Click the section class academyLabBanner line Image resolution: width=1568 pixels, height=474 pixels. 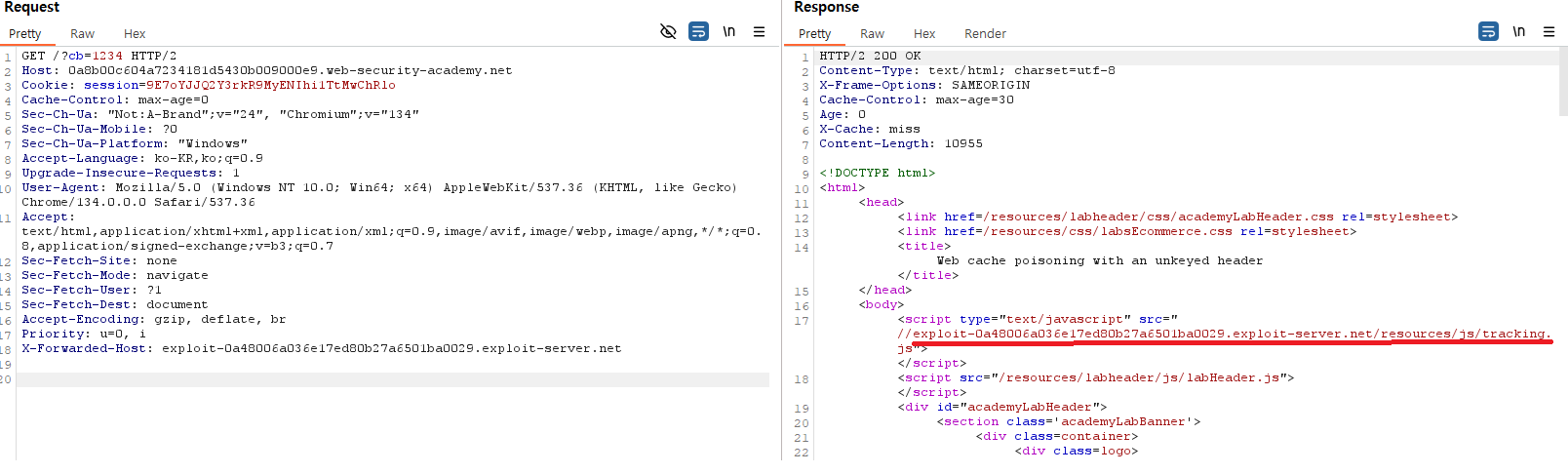(1069, 422)
